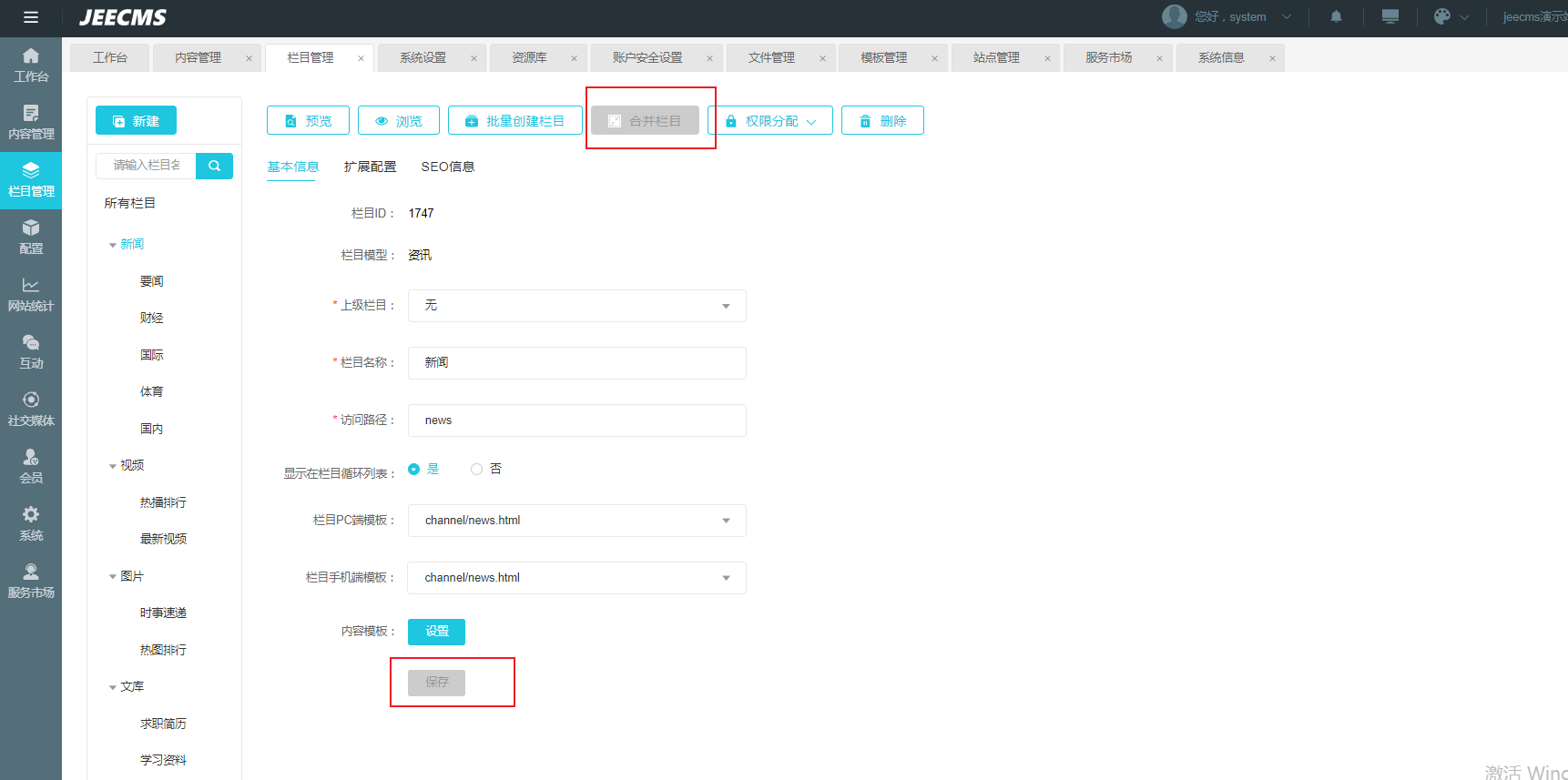This screenshot has height=780, width=1568.
Task: Click the 设置 content template button
Action: click(x=436, y=632)
